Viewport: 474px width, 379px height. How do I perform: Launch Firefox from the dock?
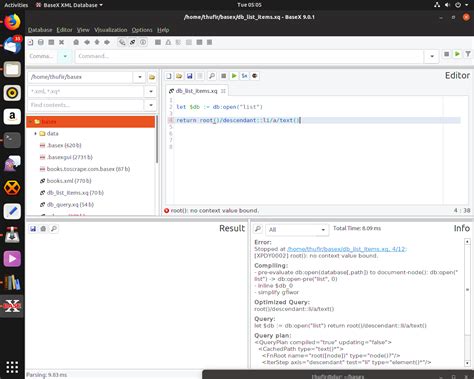(12, 22)
